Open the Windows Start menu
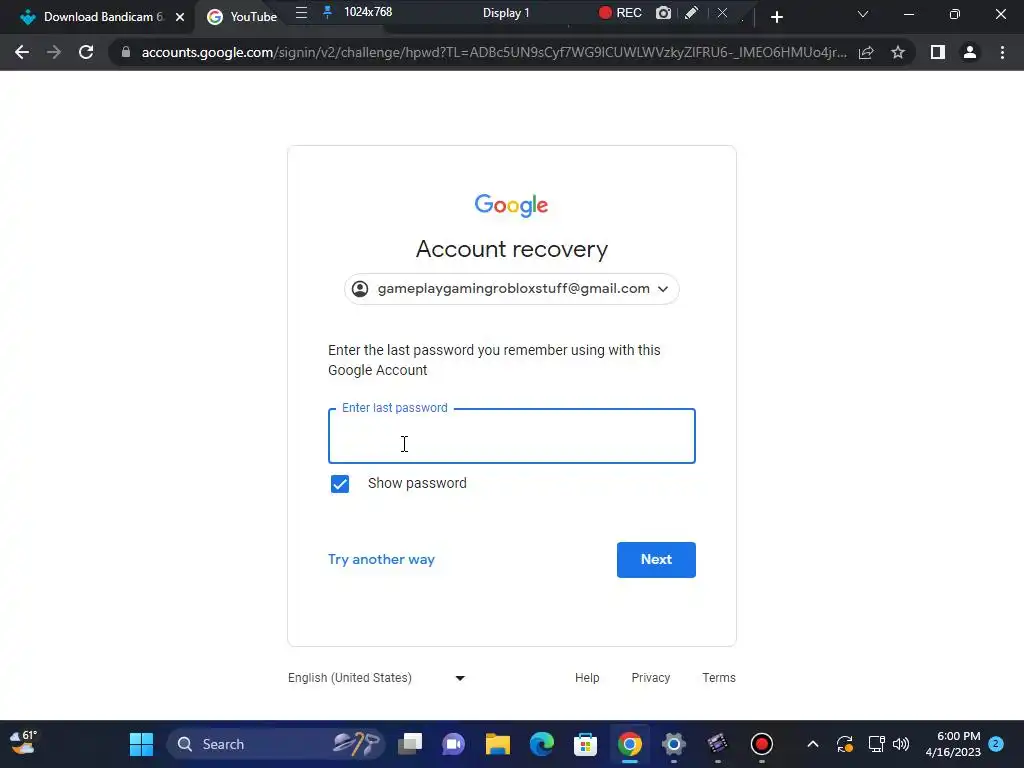The image size is (1024, 768). pyautogui.click(x=141, y=744)
